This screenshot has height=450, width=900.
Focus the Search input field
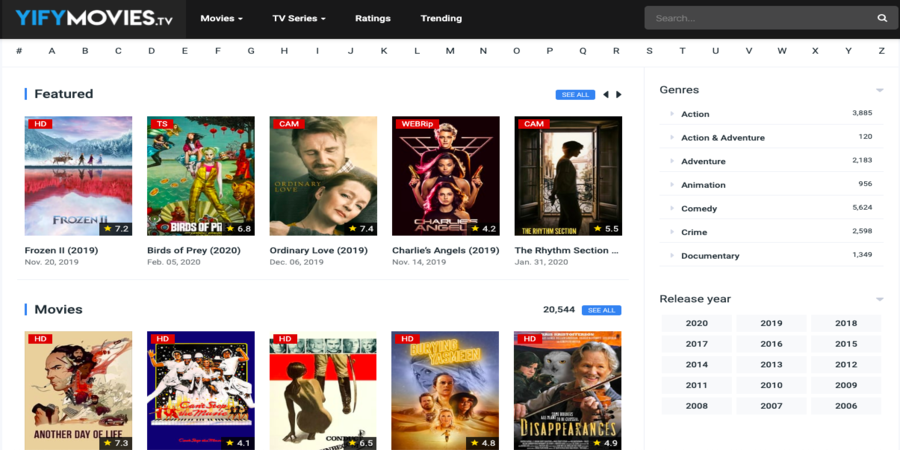point(761,18)
